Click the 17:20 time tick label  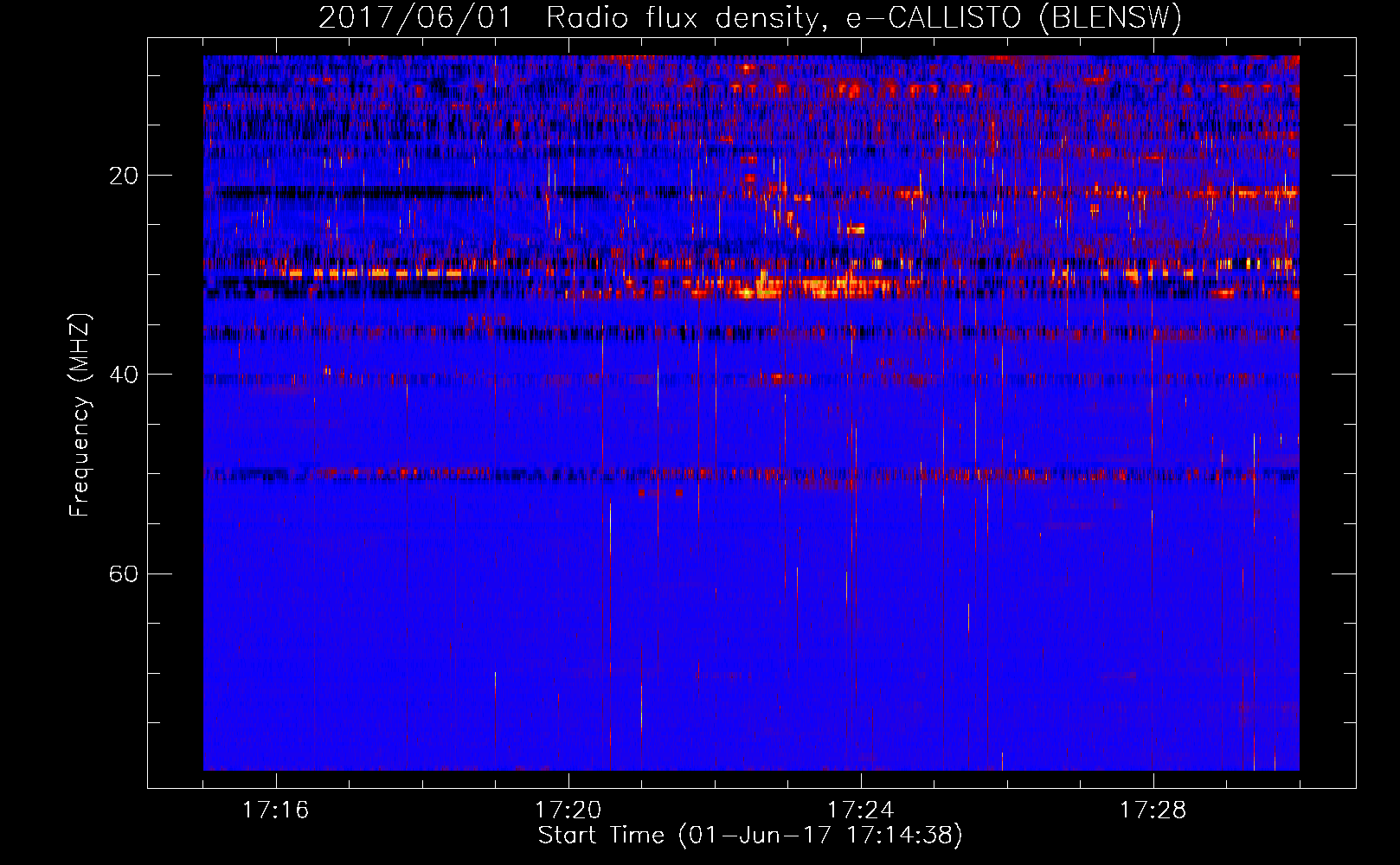(x=568, y=811)
